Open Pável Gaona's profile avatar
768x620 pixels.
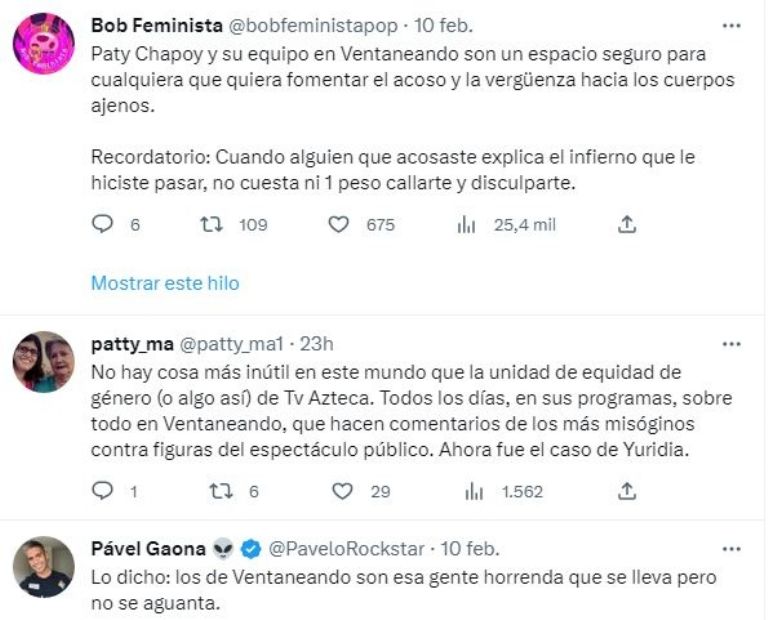[44, 567]
